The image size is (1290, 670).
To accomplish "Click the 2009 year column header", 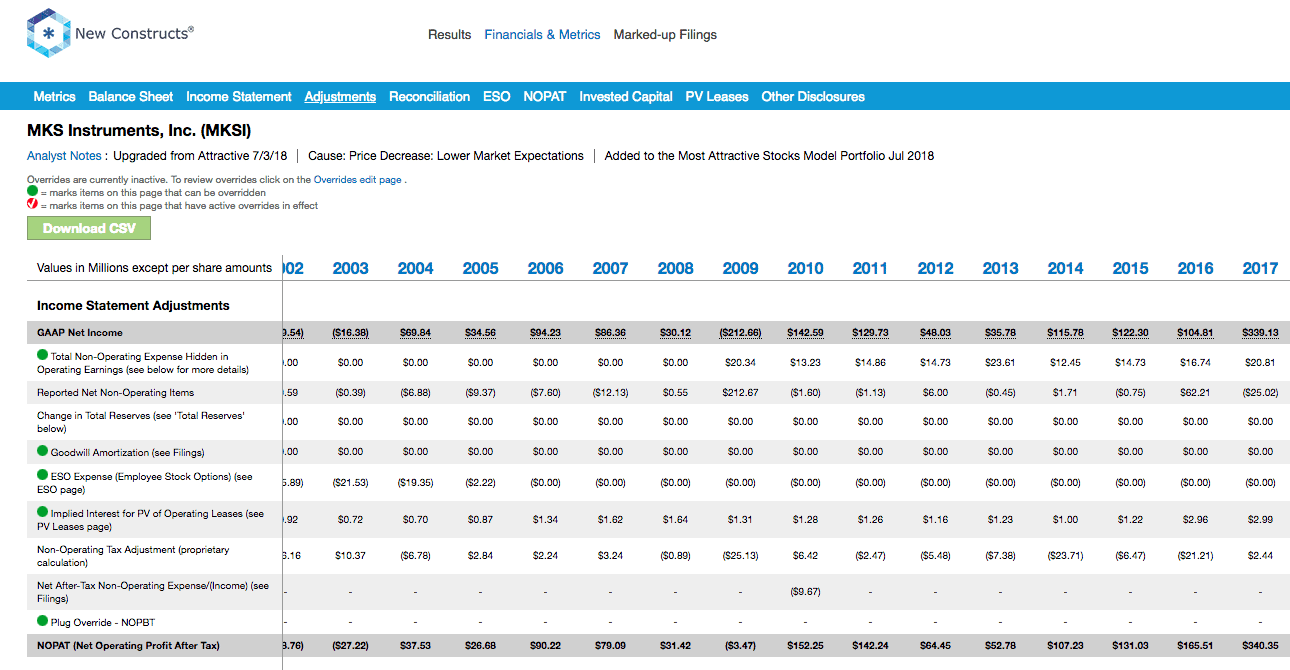I will (740, 268).
